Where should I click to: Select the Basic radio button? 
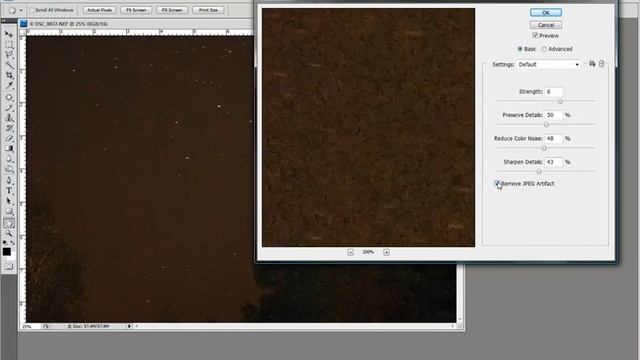pyautogui.click(x=520, y=49)
